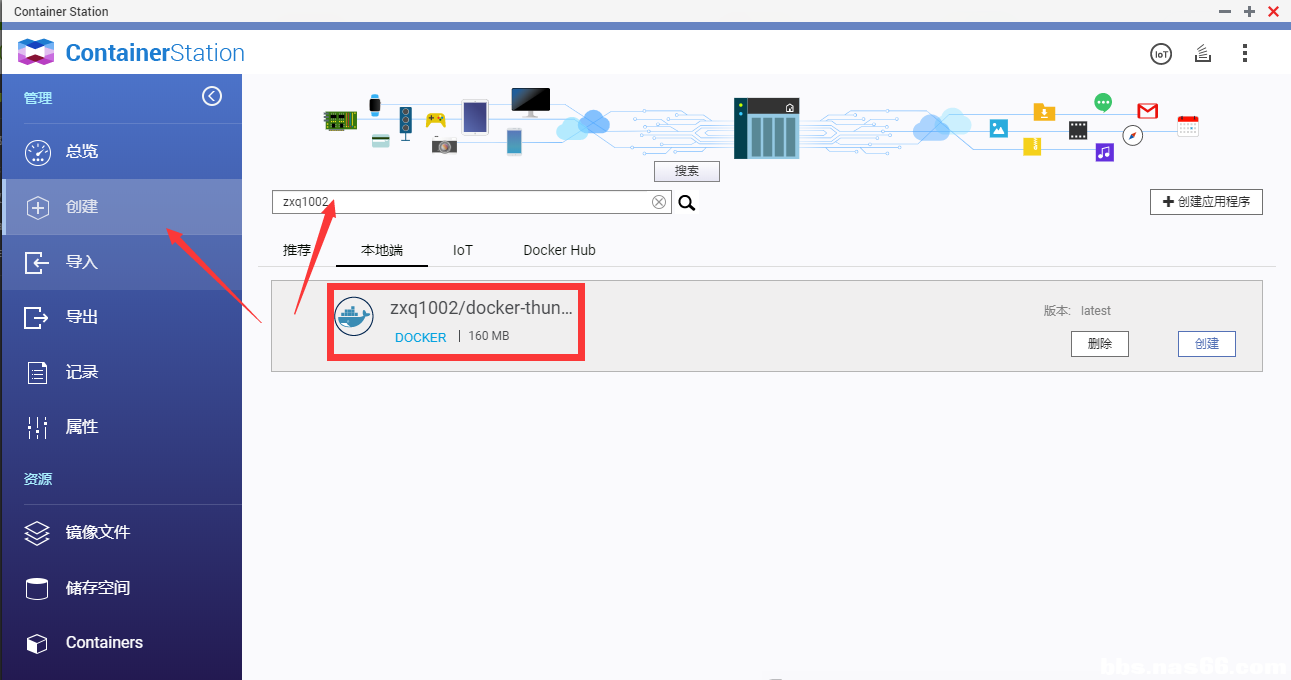Clear the search box text
1291x680 pixels.
659,202
